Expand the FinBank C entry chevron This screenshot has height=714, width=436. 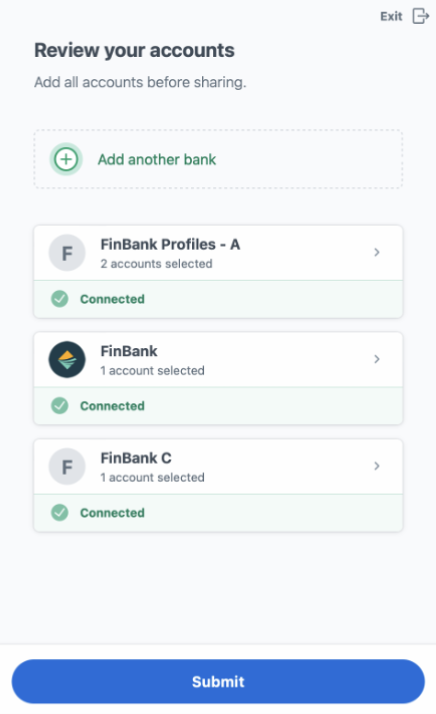point(377,466)
